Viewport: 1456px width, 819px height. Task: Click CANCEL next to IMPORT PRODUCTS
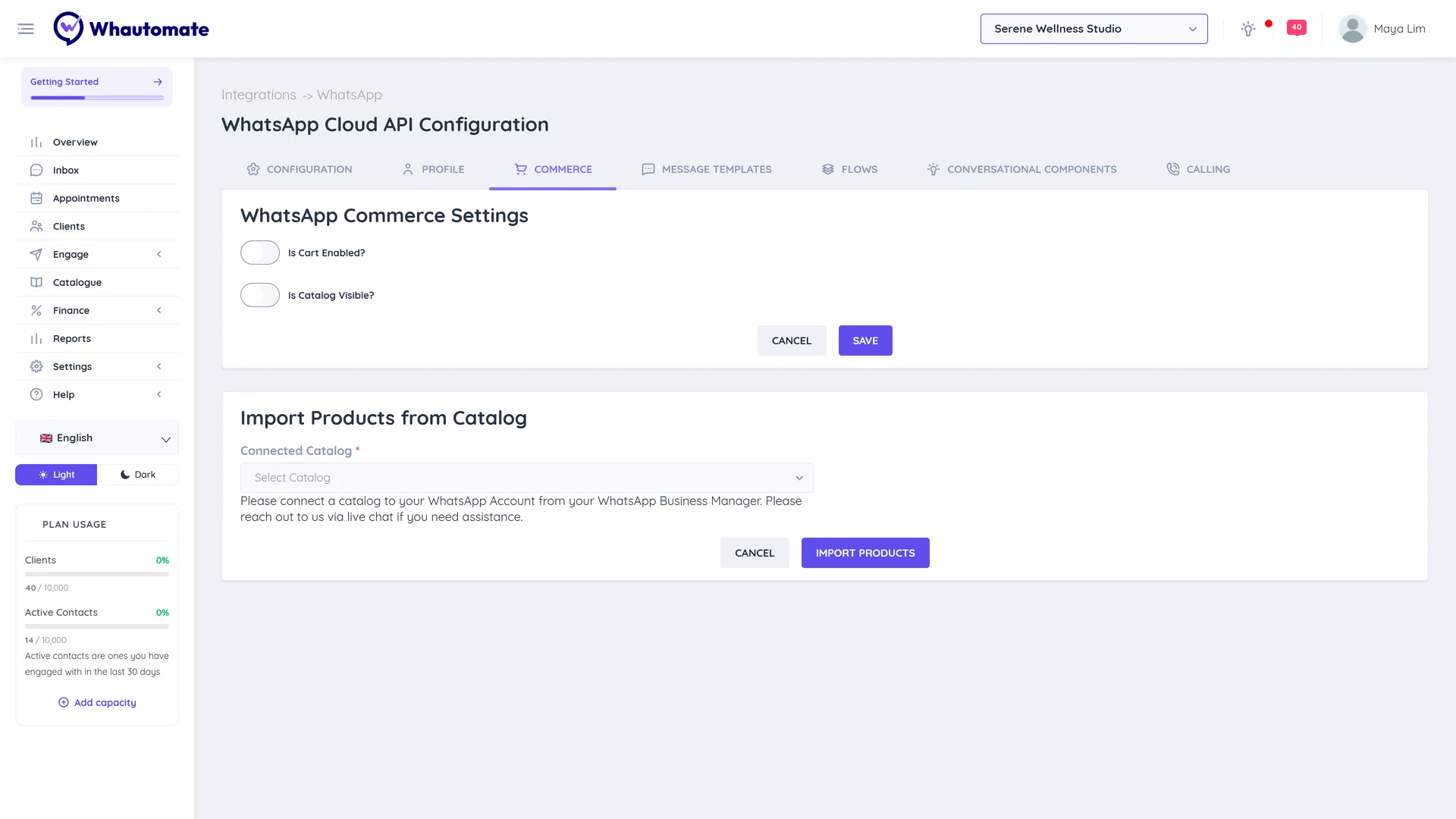coord(755,554)
